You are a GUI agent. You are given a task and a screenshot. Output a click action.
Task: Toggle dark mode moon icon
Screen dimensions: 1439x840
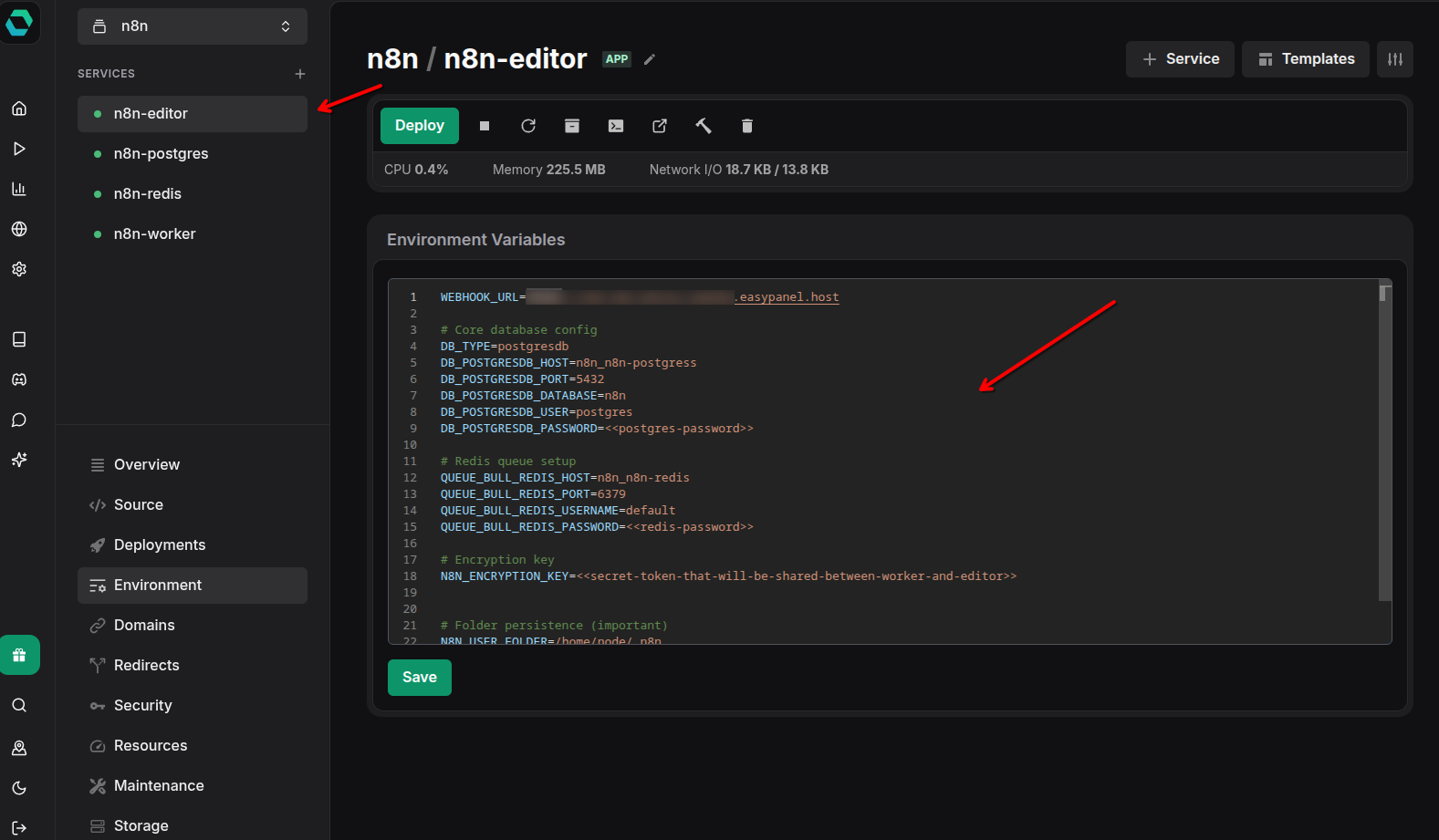point(19,788)
